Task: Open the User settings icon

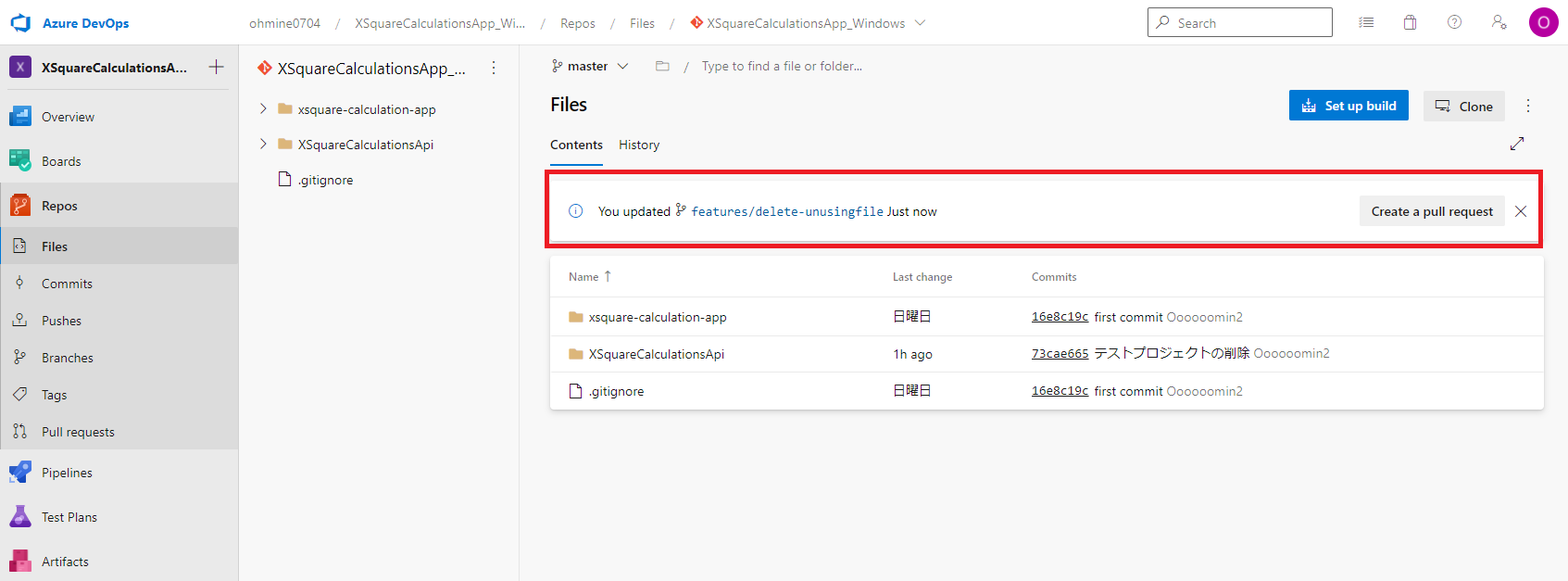Action: pyautogui.click(x=1499, y=22)
